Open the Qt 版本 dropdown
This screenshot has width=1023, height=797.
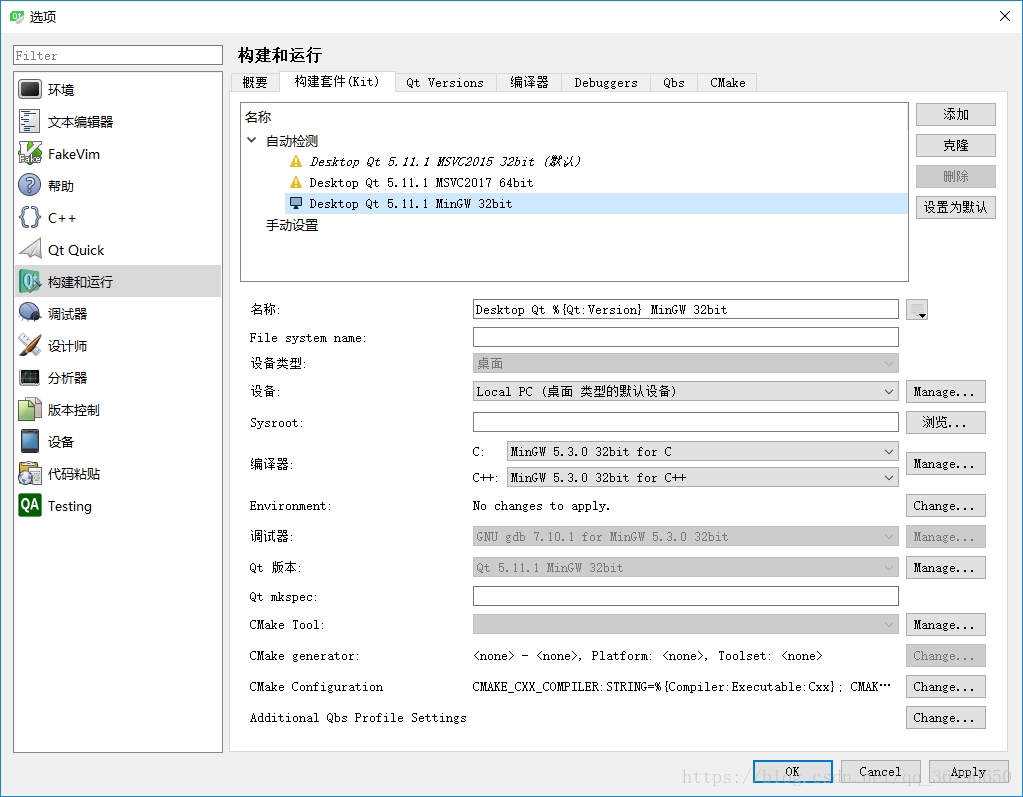tap(685, 567)
